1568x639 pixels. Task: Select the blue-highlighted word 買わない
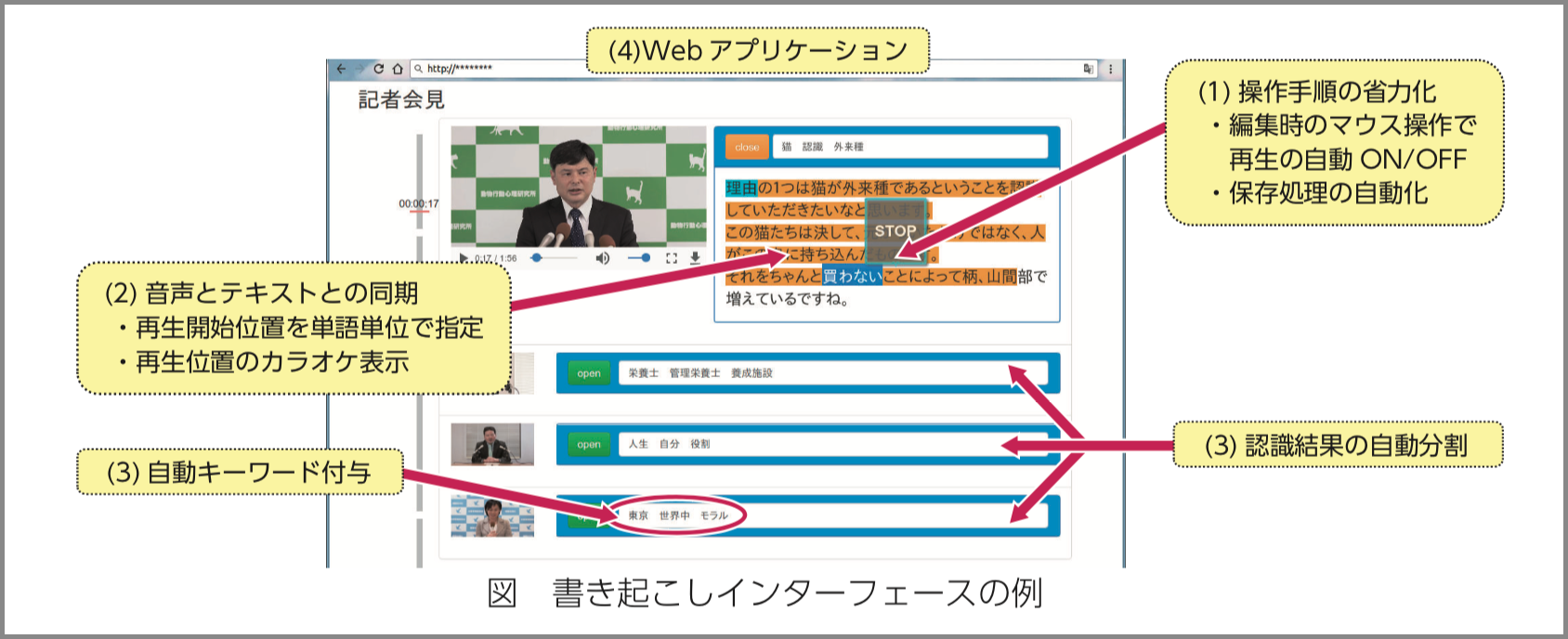click(852, 276)
